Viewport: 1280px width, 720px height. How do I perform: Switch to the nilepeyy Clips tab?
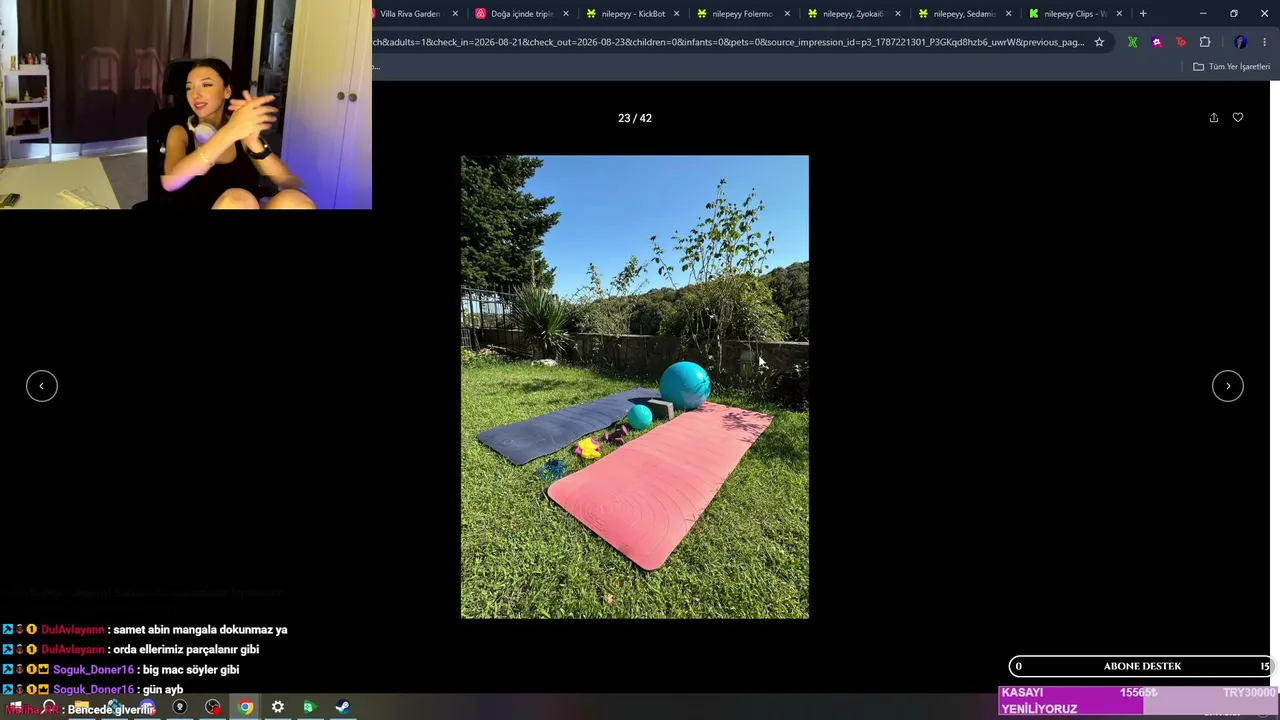pyautogui.click(x=1074, y=14)
